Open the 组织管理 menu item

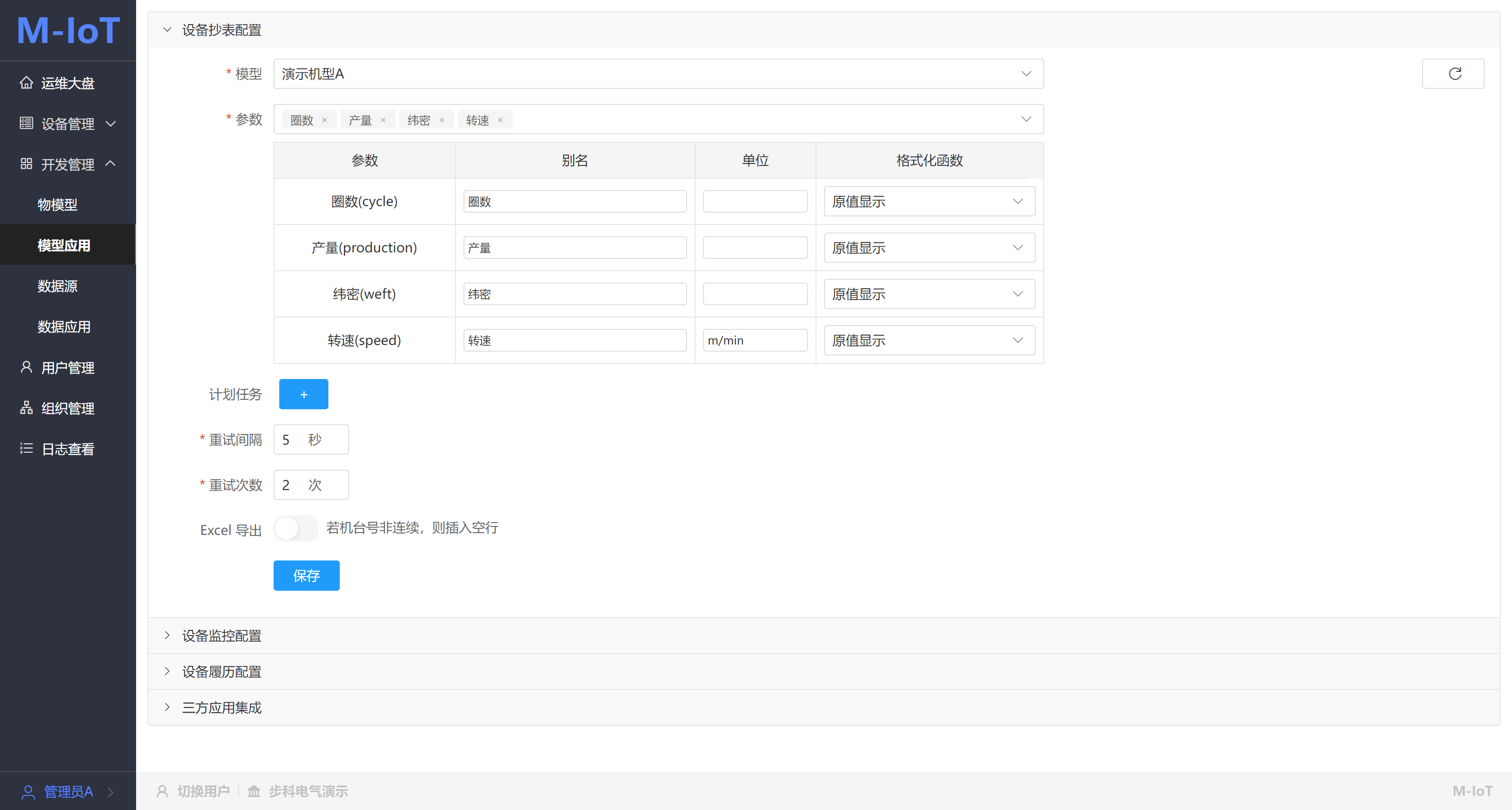[68, 408]
